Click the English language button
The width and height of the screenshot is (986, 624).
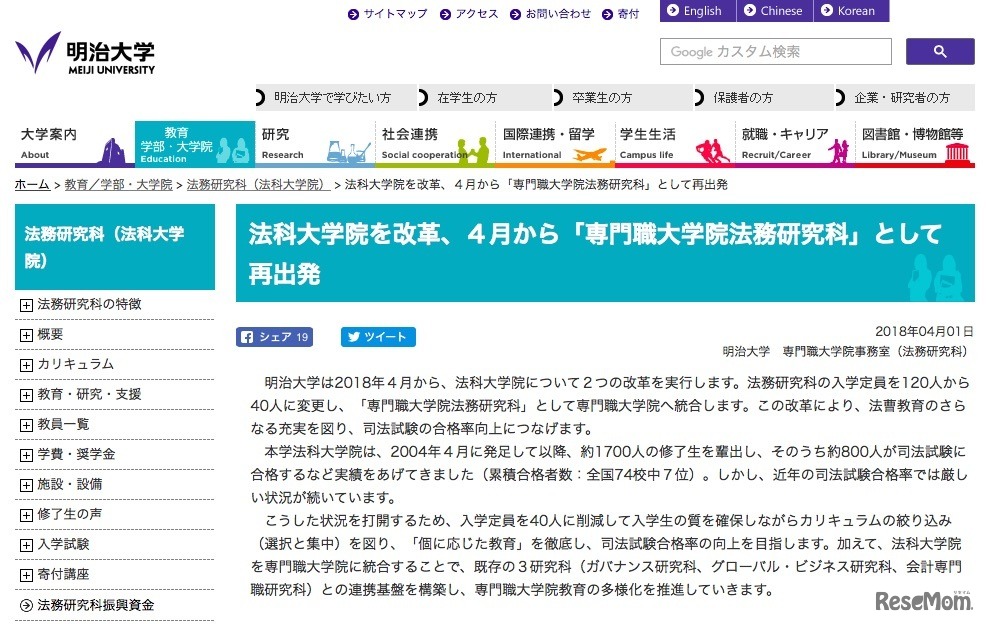696,11
